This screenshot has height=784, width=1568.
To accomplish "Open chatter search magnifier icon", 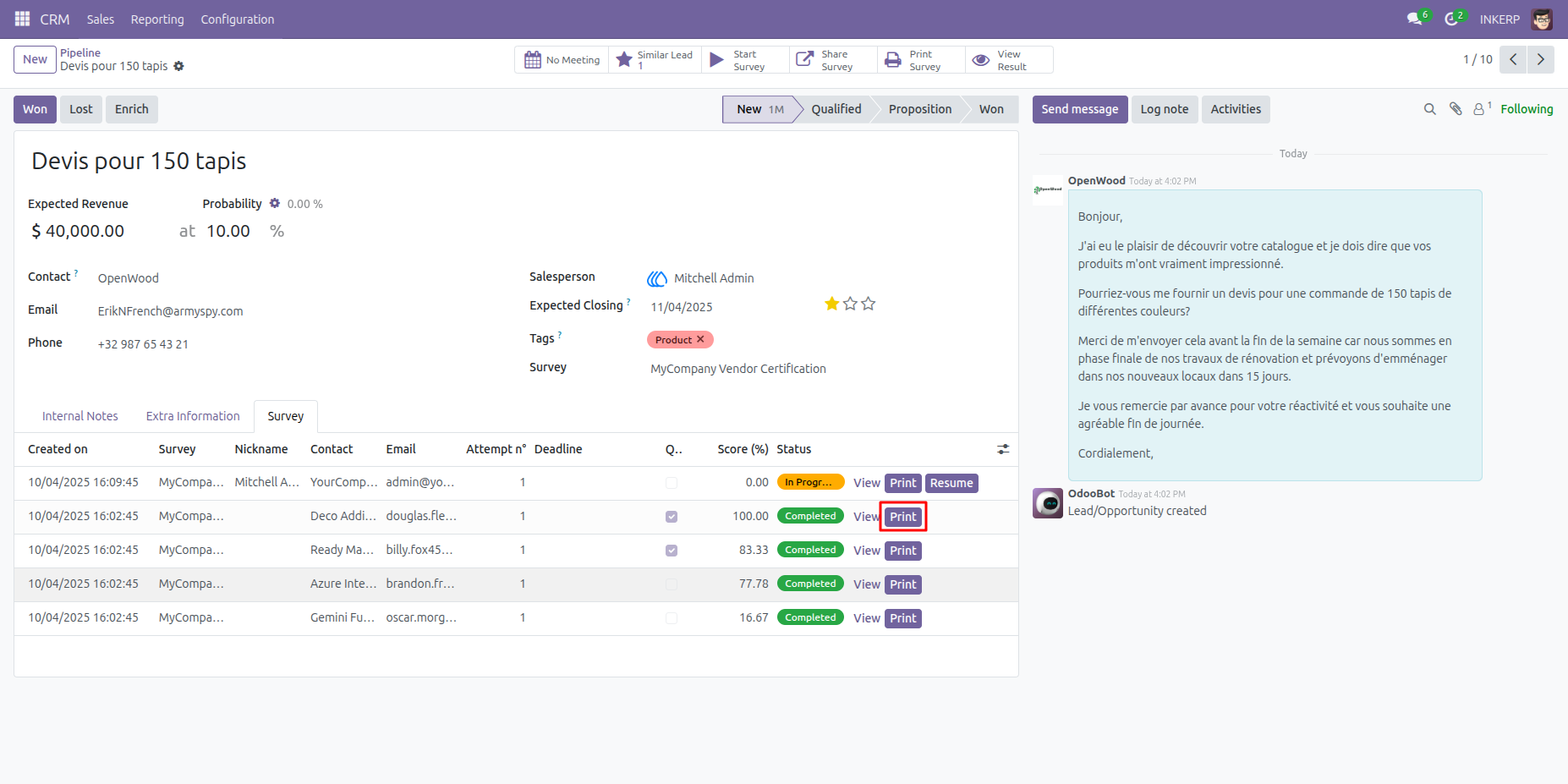I will click(x=1430, y=109).
